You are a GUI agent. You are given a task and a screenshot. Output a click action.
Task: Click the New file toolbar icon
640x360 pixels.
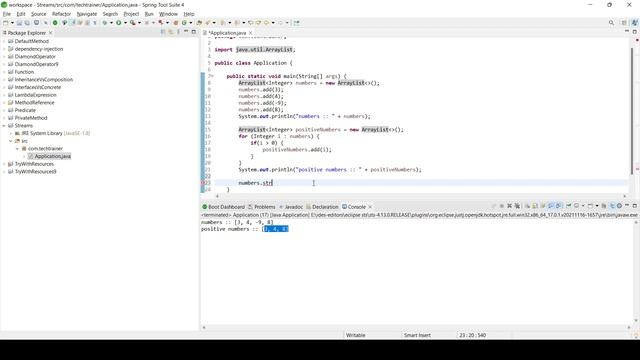pos(5,23)
